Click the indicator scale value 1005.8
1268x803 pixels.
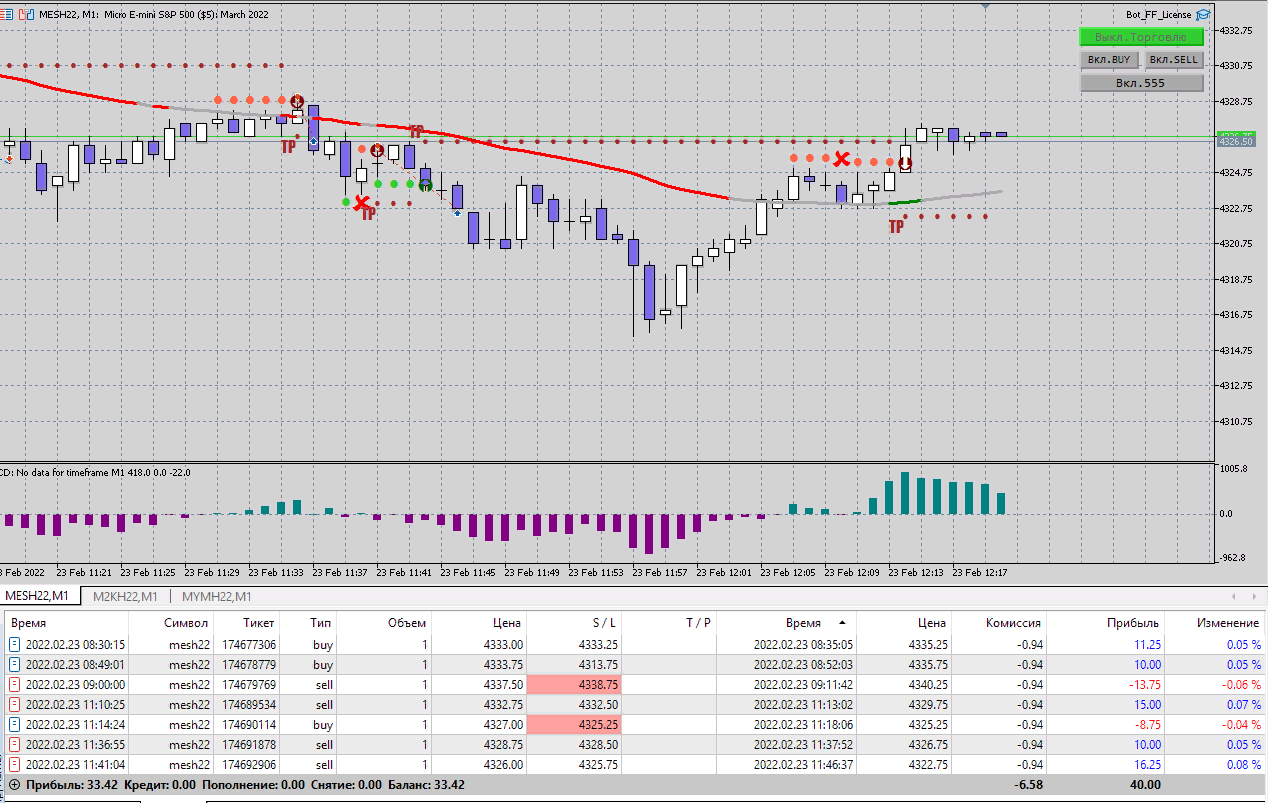pyautogui.click(x=1232, y=468)
